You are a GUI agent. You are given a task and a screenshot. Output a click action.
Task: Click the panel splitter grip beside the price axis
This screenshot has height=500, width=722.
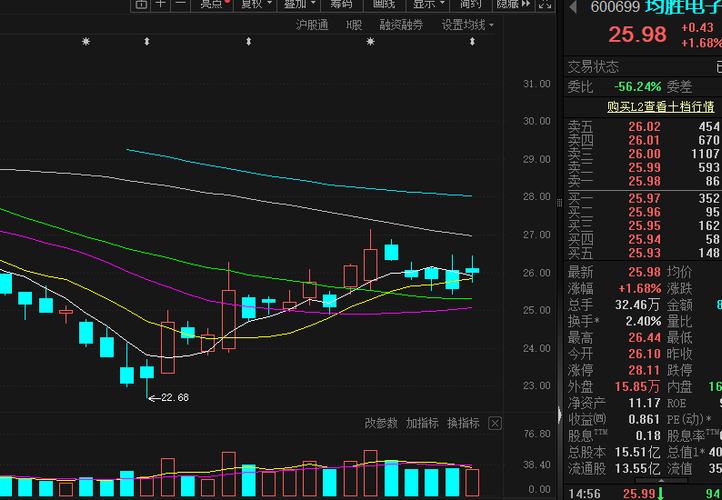[559, 203]
